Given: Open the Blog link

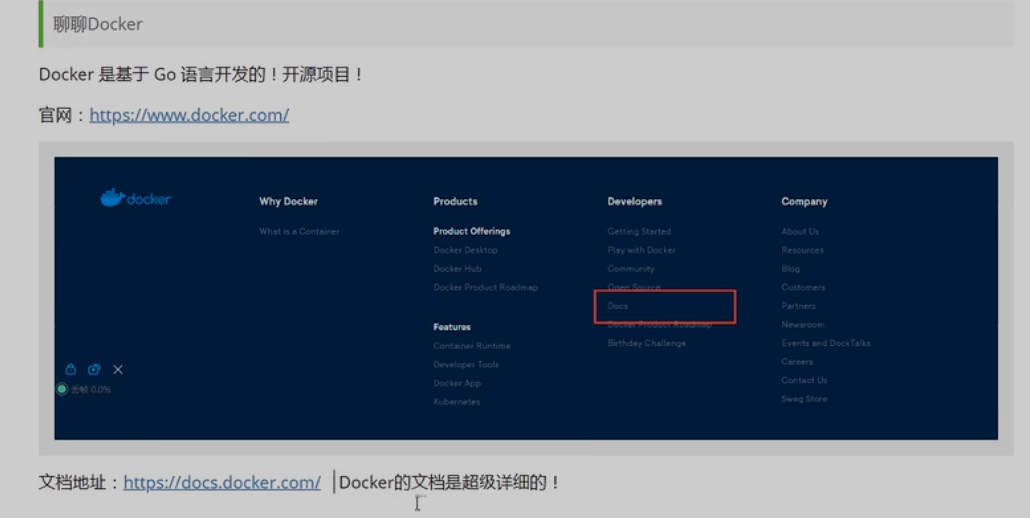Looking at the screenshot, I should [x=790, y=269].
